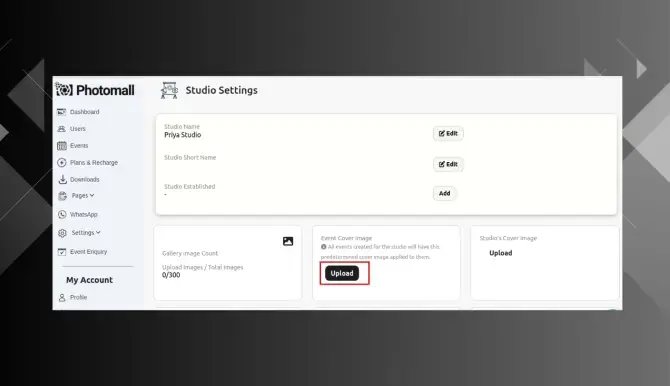The width and height of the screenshot is (670, 386).
Task: Click the Users icon
Action: [62, 129]
